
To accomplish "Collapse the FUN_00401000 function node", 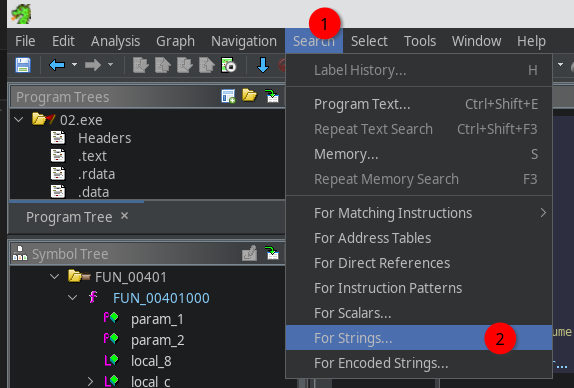I will 72,297.
